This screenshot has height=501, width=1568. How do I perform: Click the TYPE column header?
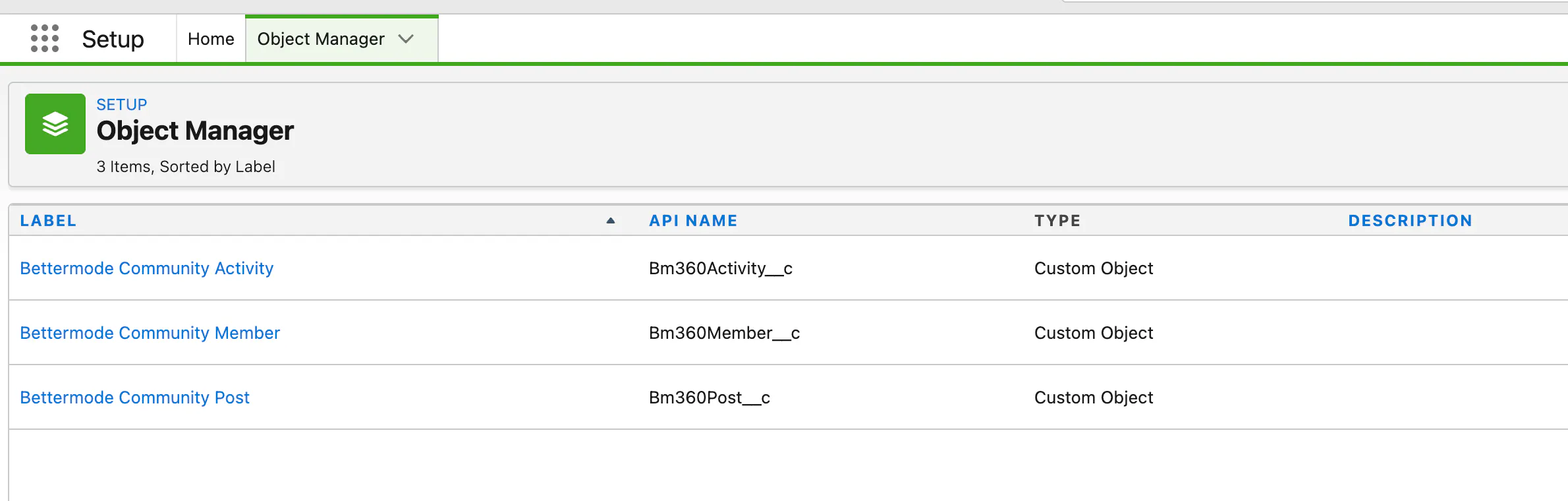pyautogui.click(x=1057, y=221)
